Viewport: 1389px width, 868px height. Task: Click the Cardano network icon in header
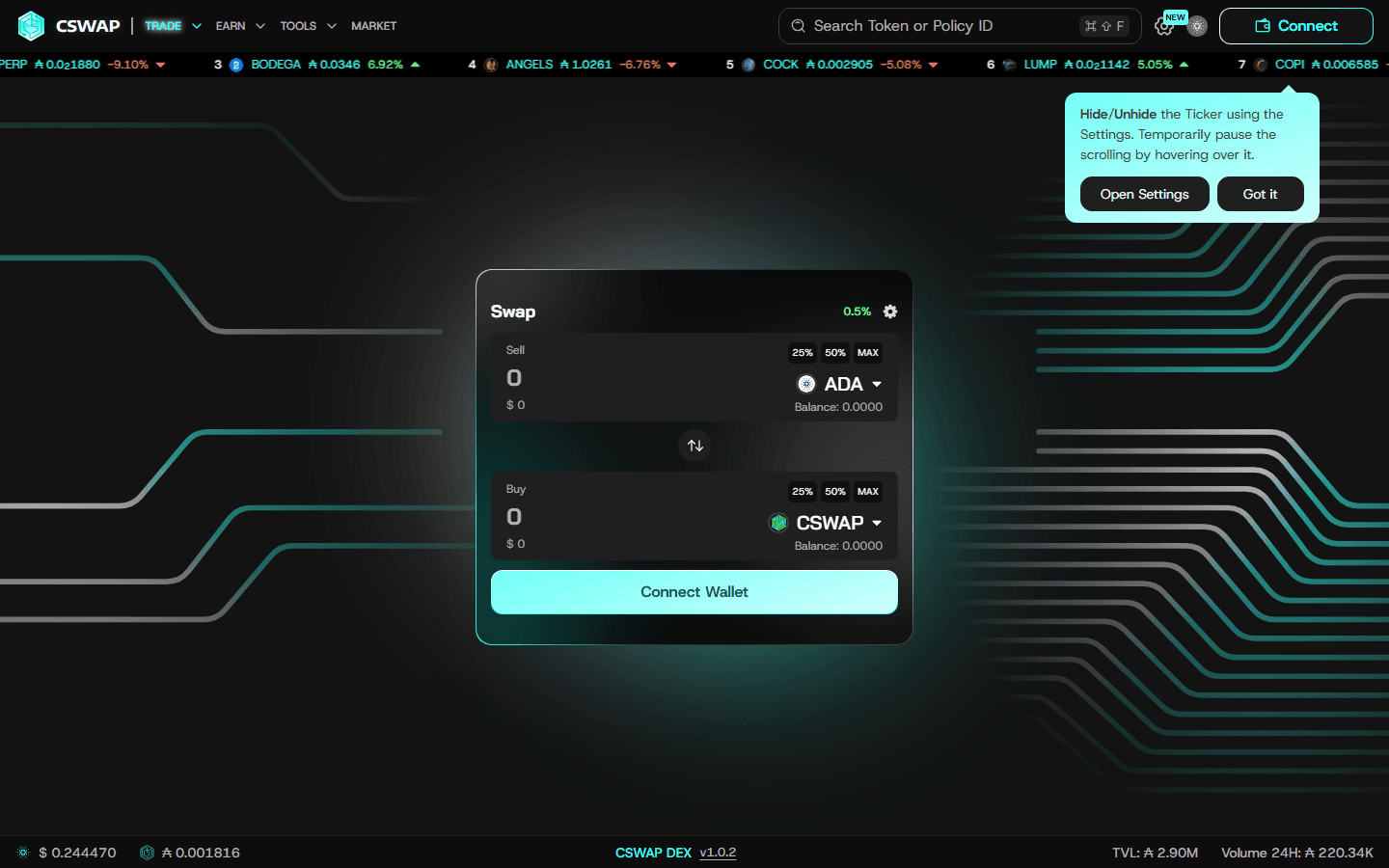1197,26
